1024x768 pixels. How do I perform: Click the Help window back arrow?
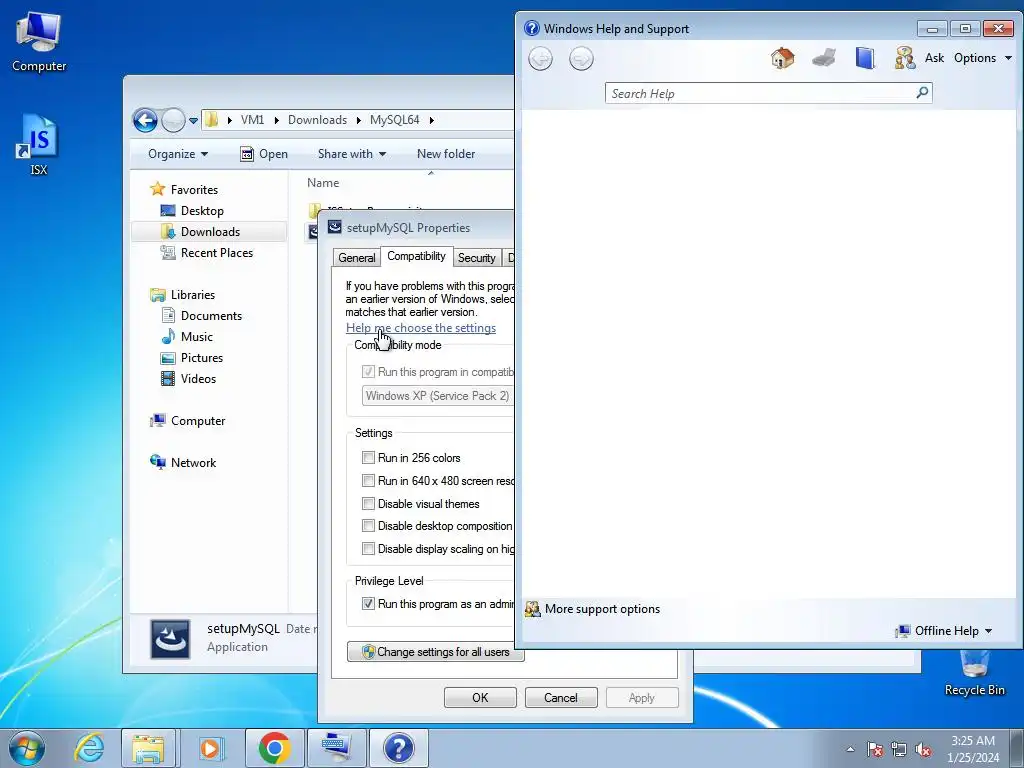[x=540, y=59]
